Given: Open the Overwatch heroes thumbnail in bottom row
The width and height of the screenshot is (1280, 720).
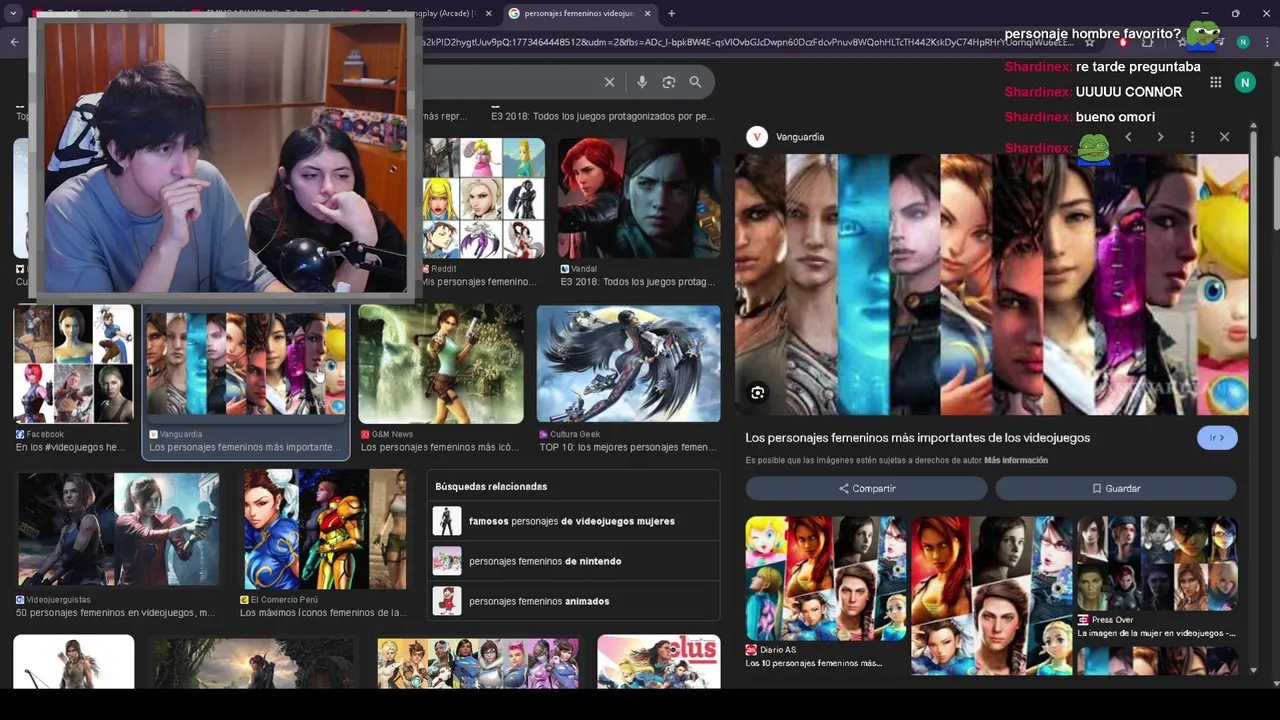Looking at the screenshot, I should (478, 664).
